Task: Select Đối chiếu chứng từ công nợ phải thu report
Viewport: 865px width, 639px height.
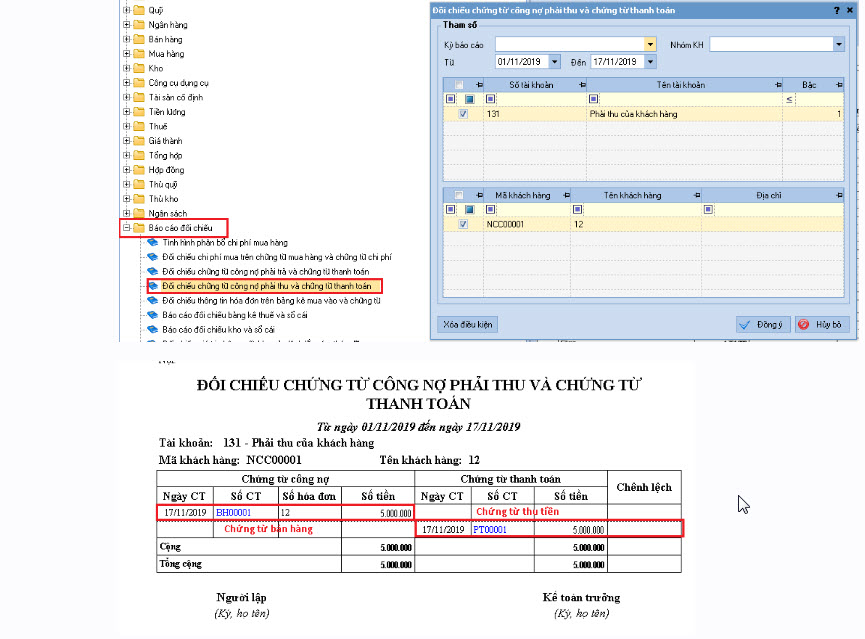Action: point(267,286)
